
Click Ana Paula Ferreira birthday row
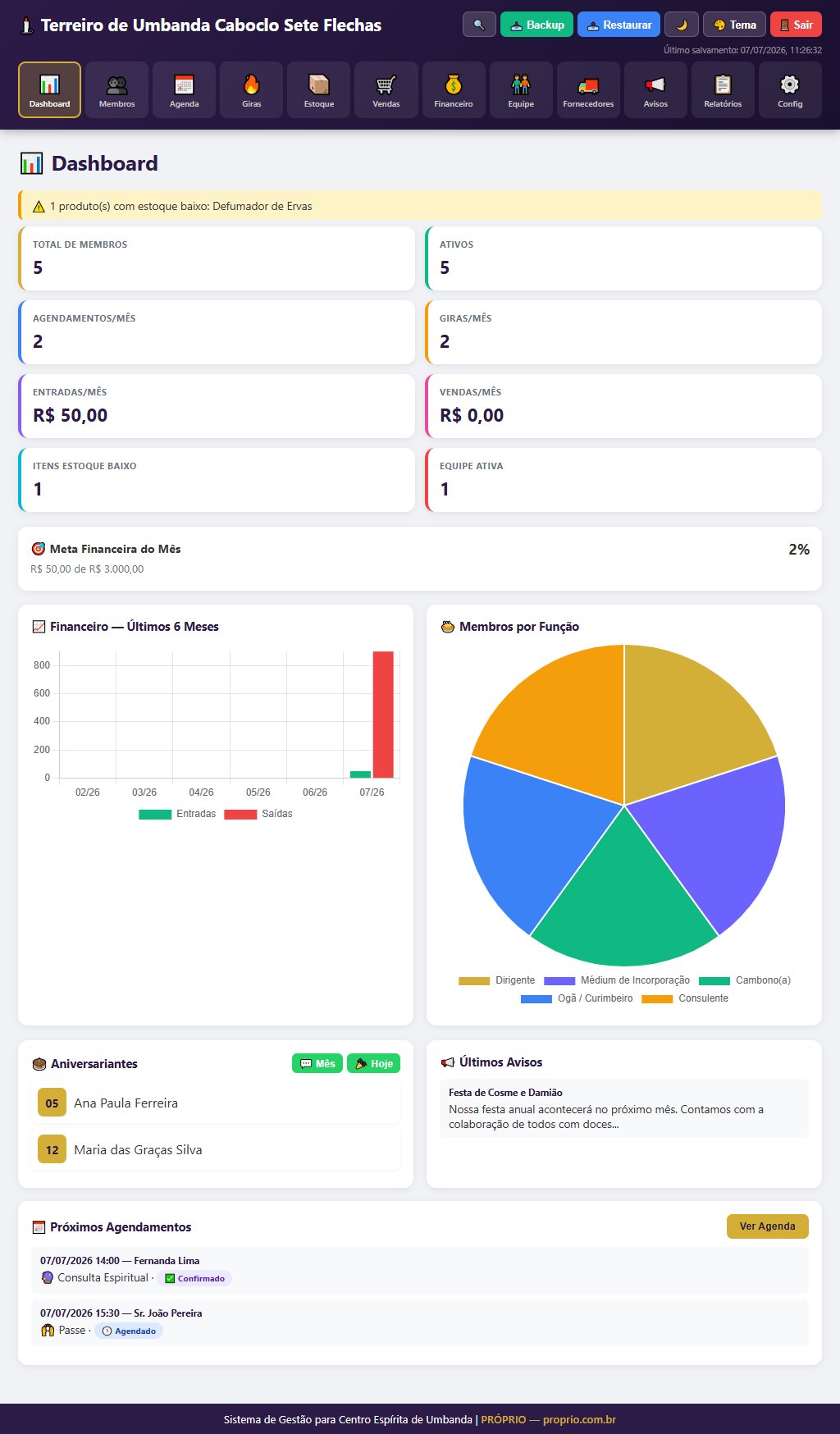click(x=216, y=1103)
